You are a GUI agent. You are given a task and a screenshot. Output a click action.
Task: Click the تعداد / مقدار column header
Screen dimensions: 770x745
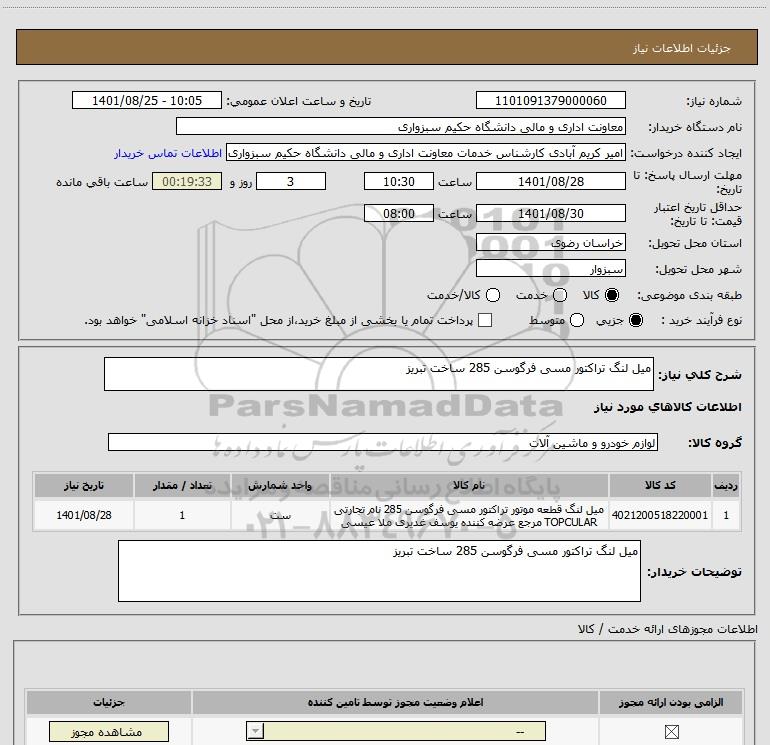[182, 486]
